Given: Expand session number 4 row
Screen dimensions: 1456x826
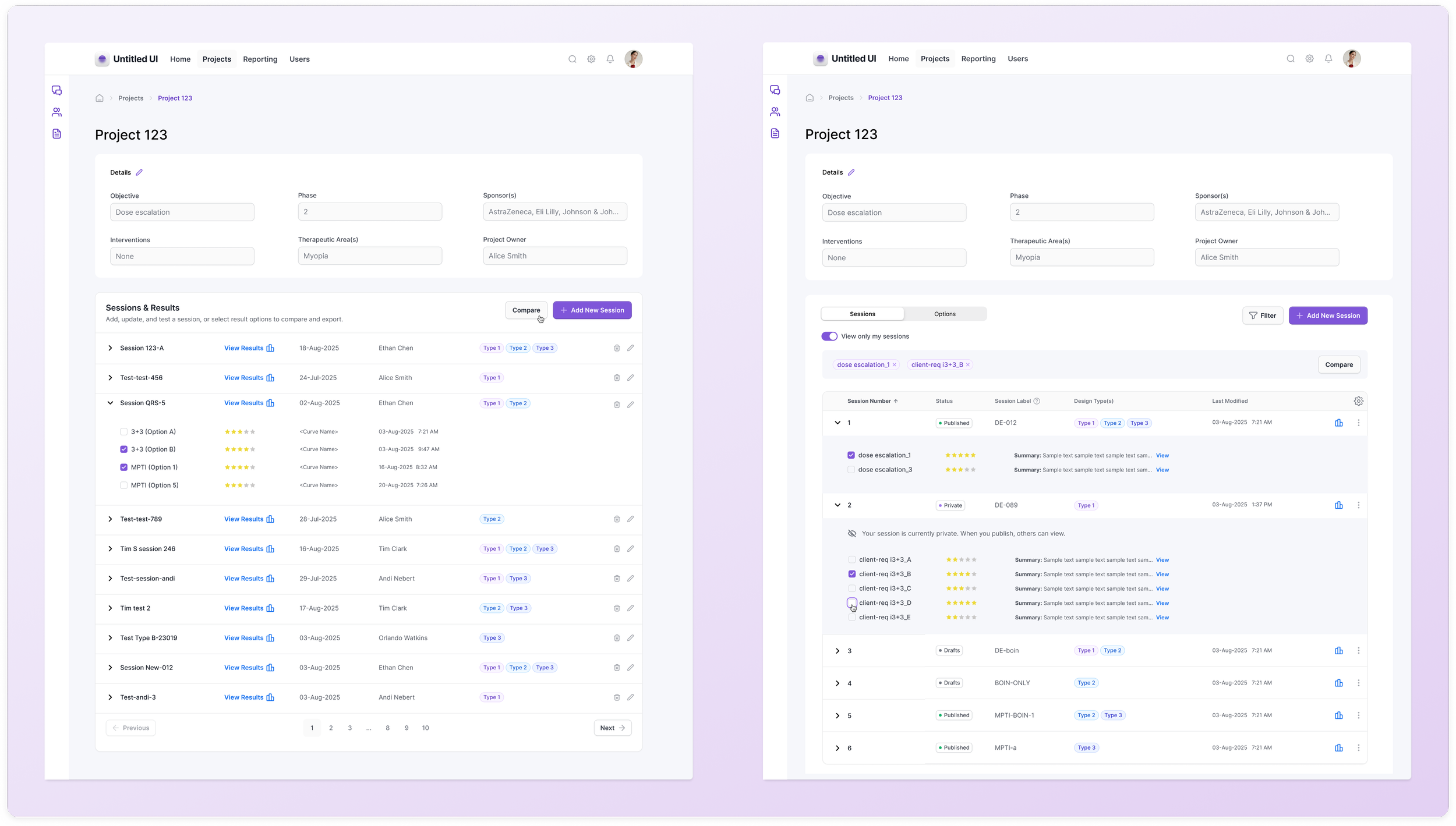Looking at the screenshot, I should point(837,683).
